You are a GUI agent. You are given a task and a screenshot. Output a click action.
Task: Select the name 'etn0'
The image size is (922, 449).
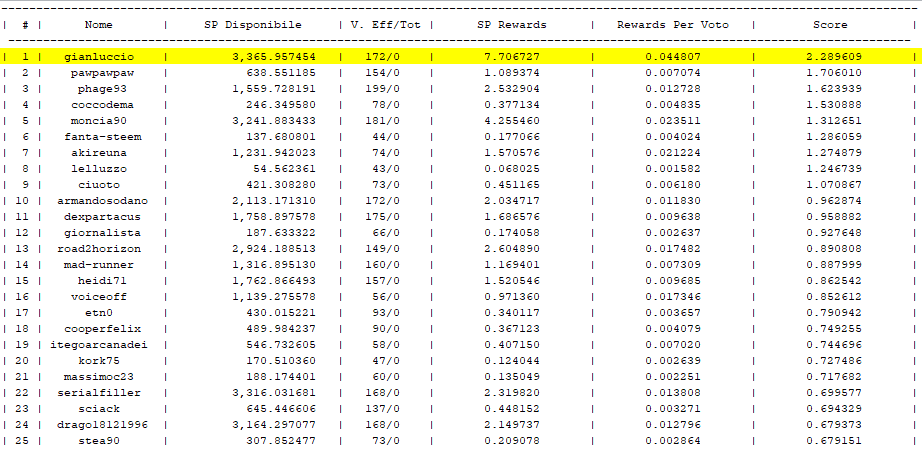pyautogui.click(x=99, y=313)
